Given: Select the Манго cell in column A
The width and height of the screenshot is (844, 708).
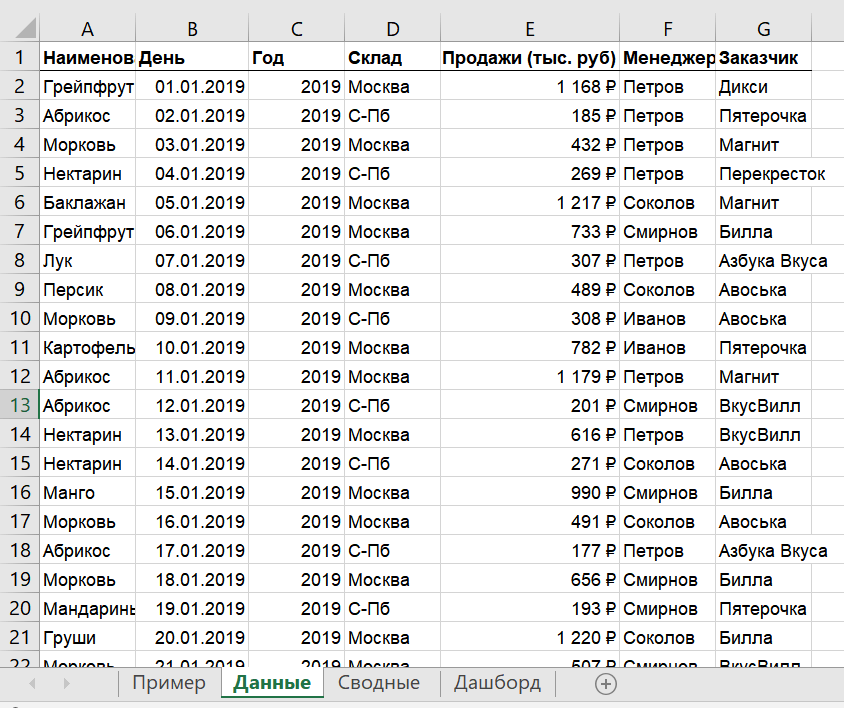Looking at the screenshot, I should tap(87, 493).
